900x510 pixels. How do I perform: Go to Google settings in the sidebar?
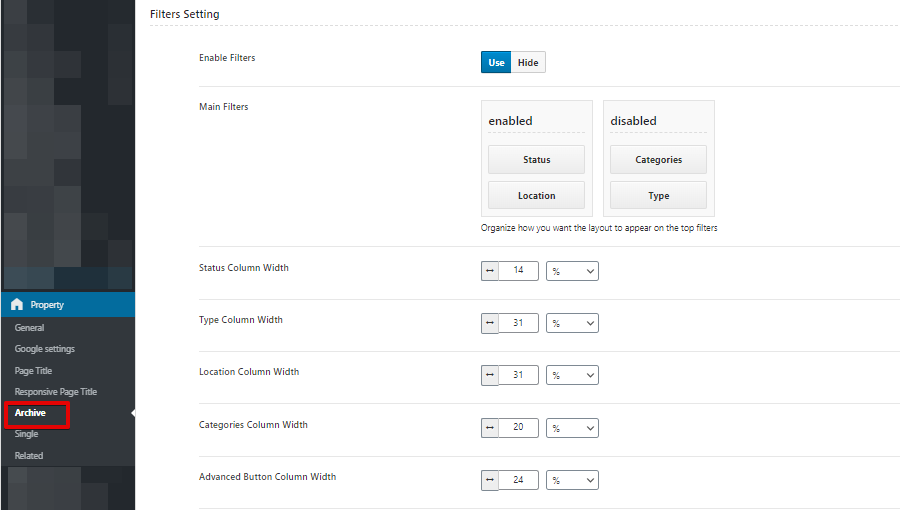tap(45, 349)
